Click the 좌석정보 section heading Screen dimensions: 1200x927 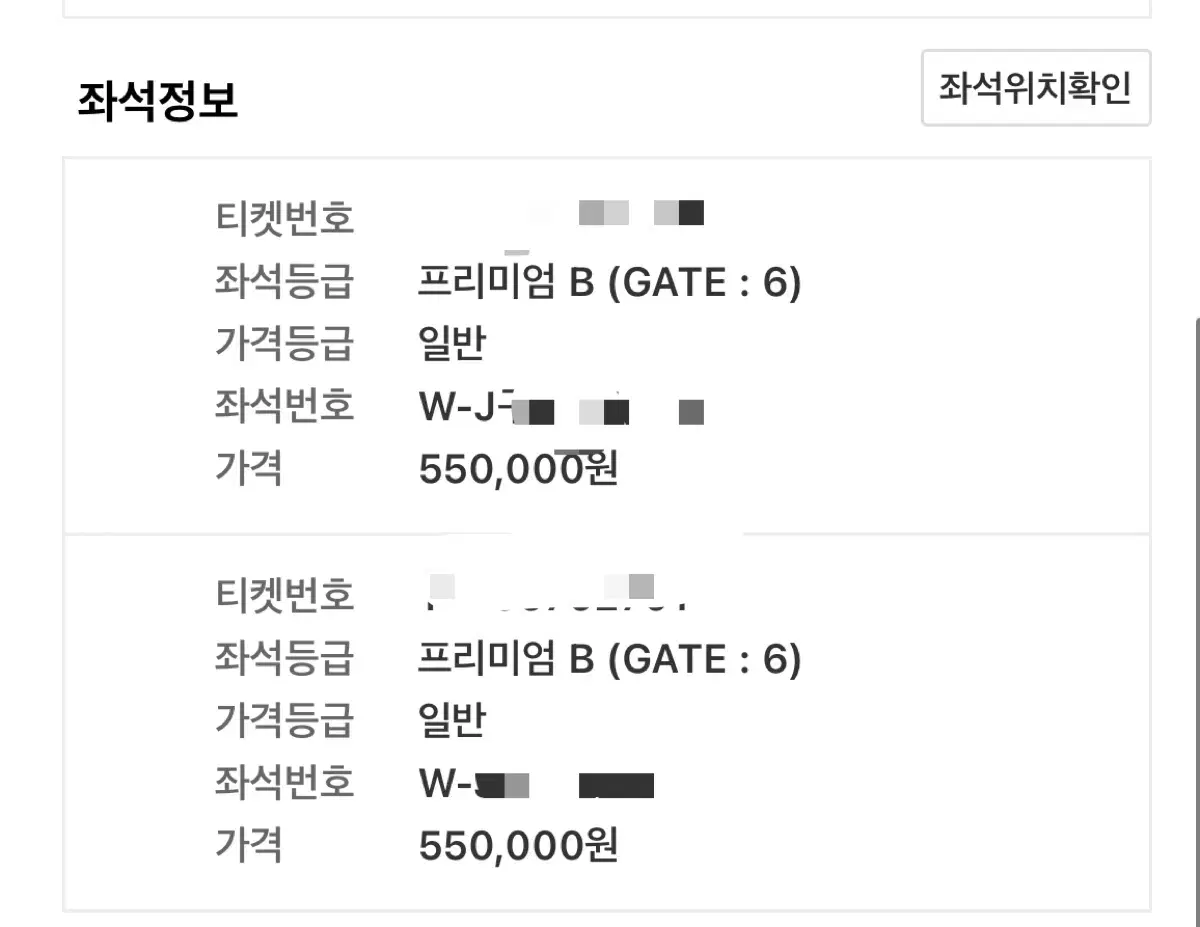(x=158, y=101)
